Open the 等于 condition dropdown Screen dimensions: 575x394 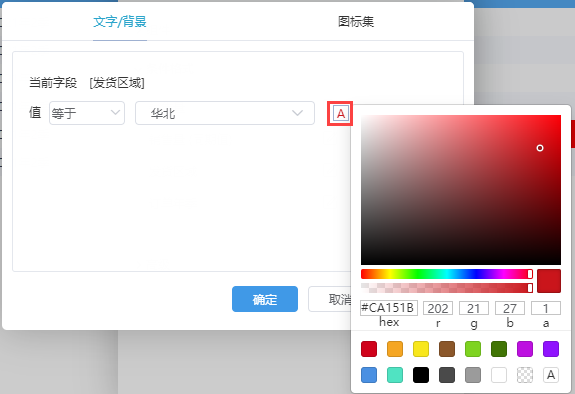87,113
